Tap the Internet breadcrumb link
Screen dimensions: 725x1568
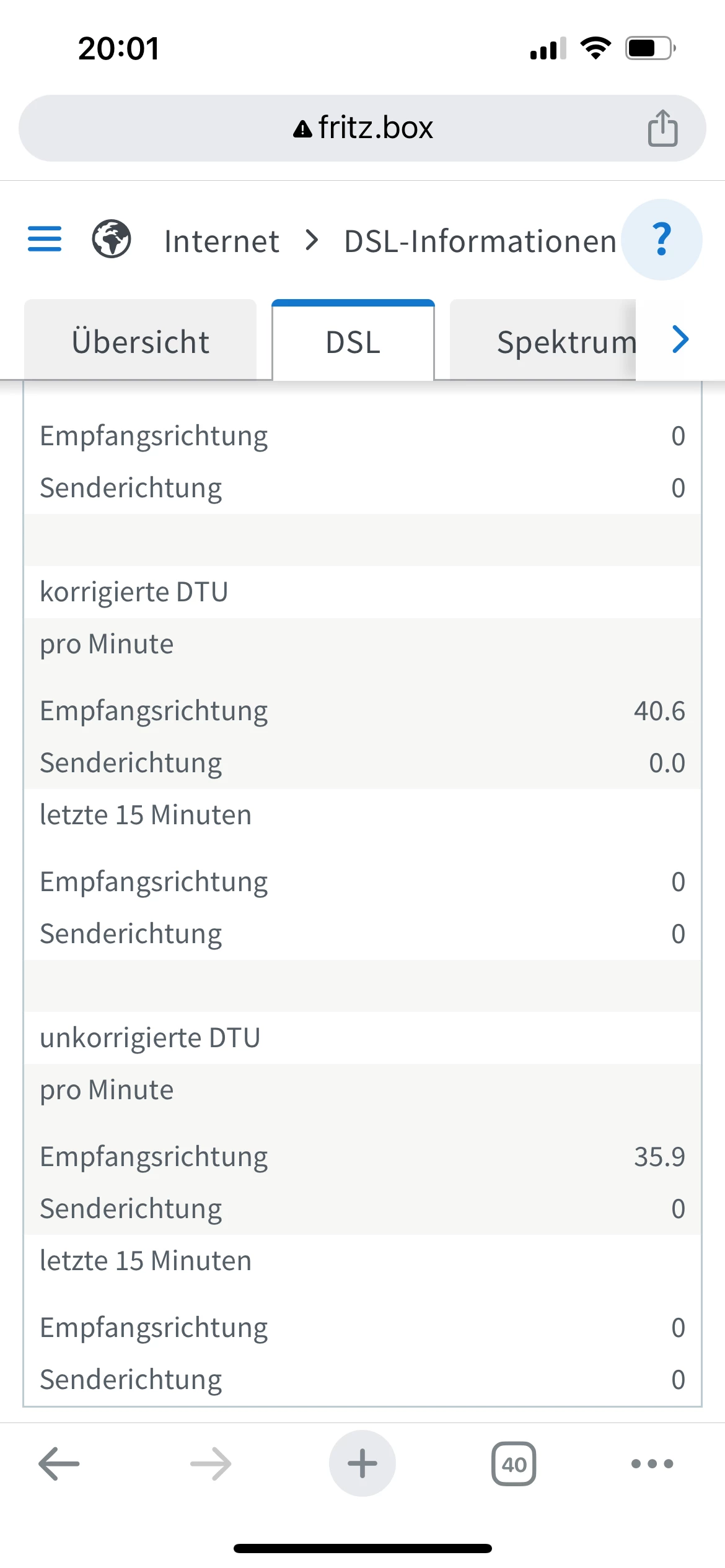coord(221,241)
